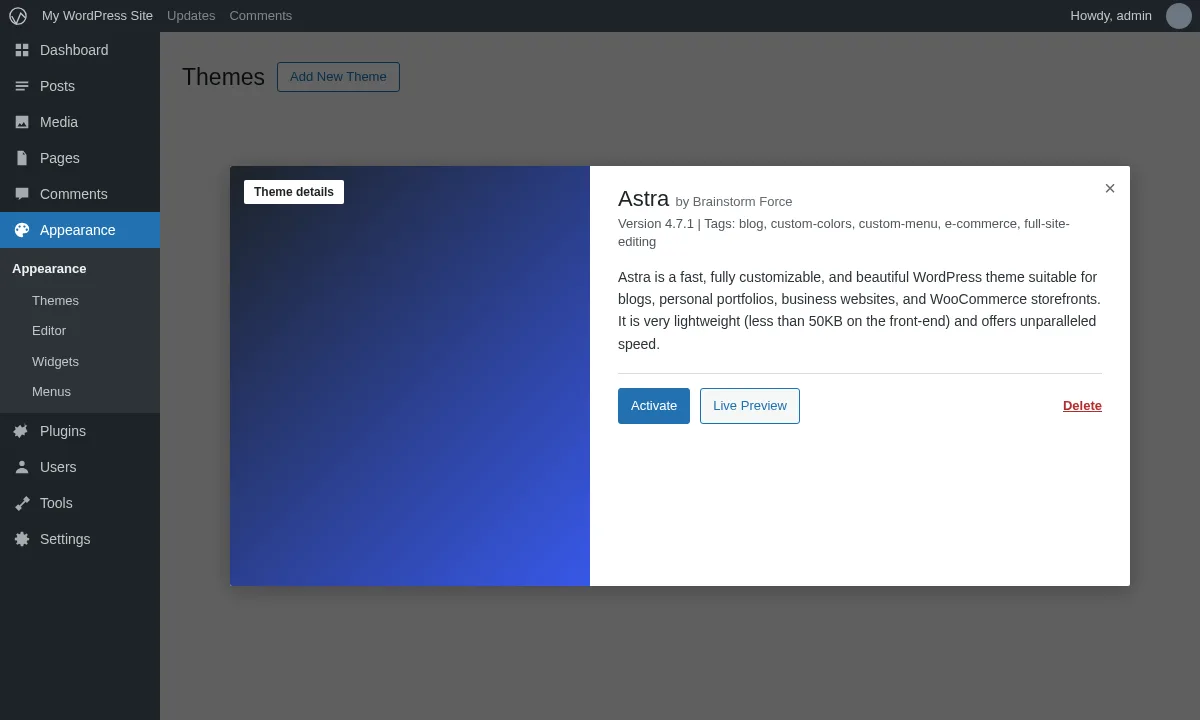
Task: Open Tools menu item
Action: (80, 503)
